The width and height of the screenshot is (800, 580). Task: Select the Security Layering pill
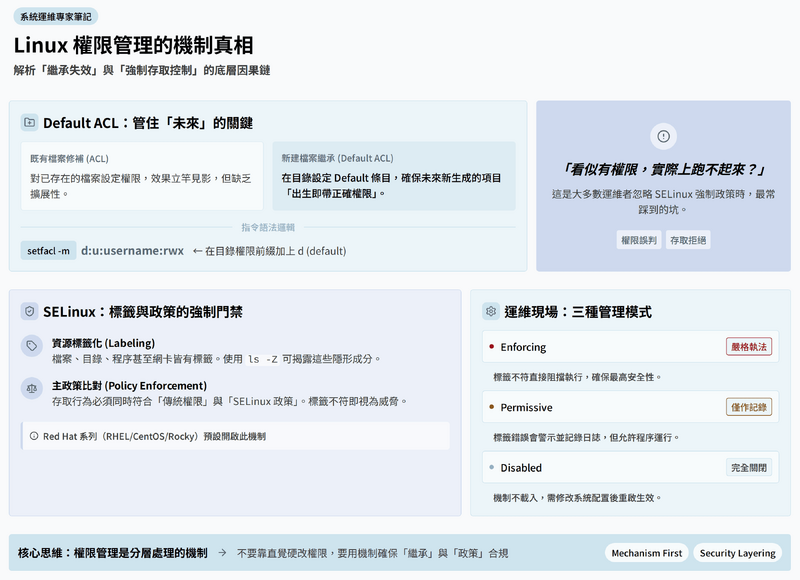pyautogui.click(x=737, y=553)
